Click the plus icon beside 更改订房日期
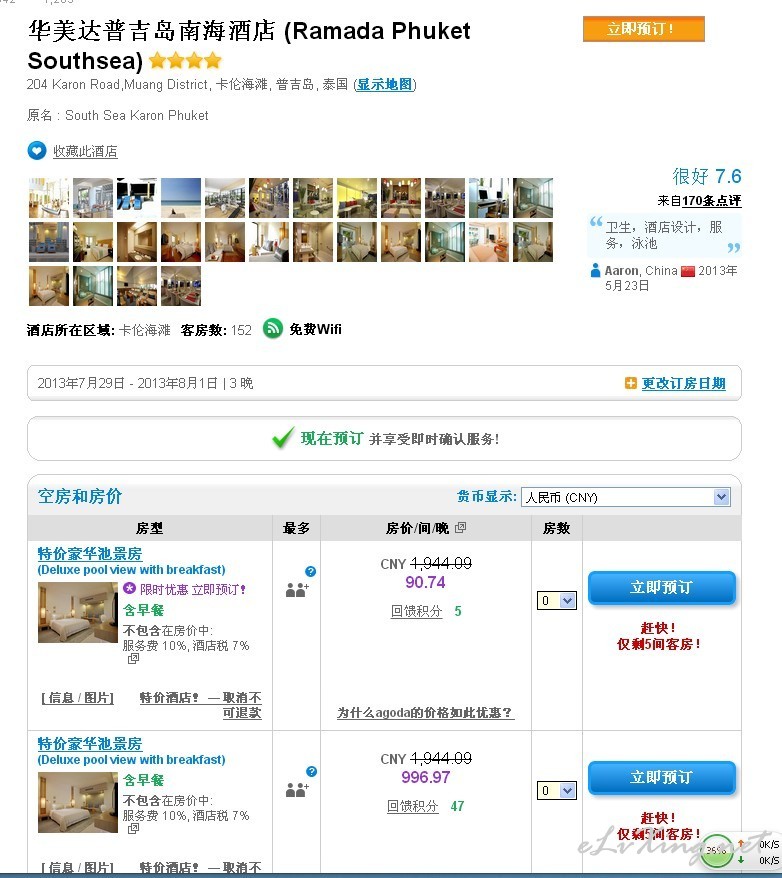The height and width of the screenshot is (878, 782). click(630, 383)
